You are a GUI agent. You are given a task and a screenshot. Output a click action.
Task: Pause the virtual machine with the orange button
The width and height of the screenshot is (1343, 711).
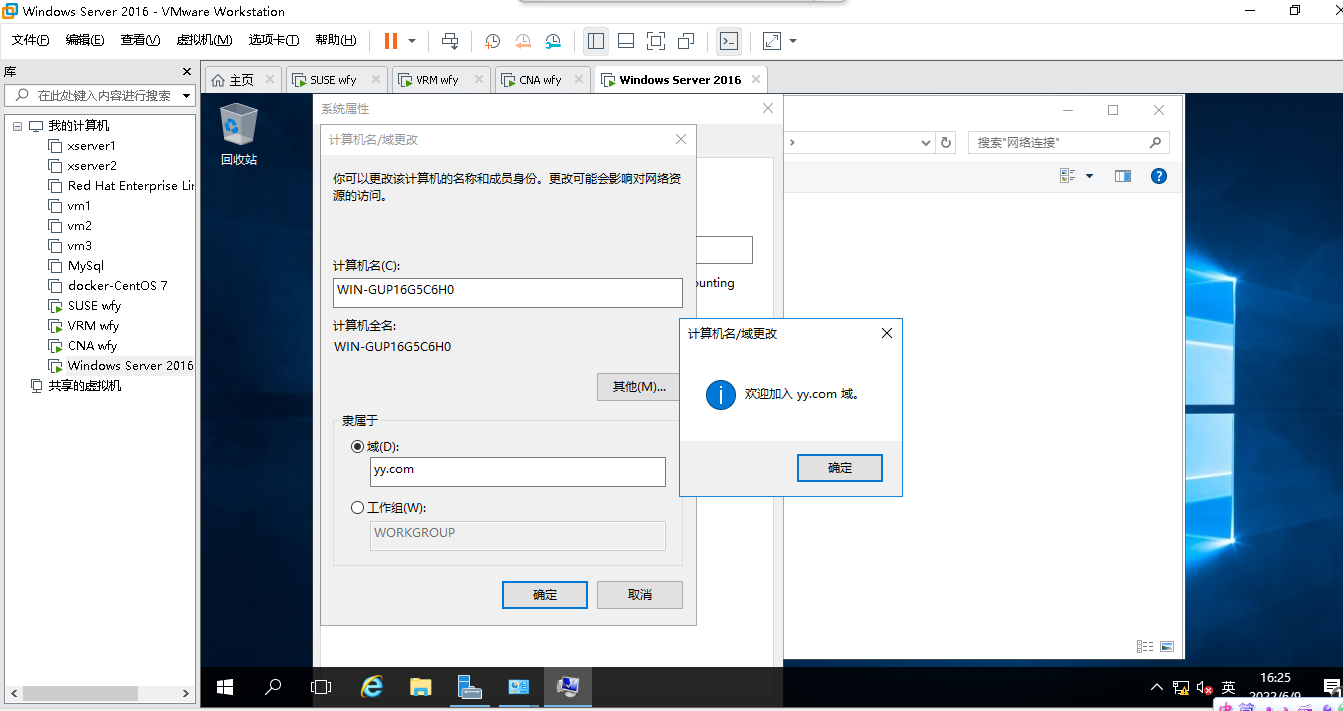391,41
